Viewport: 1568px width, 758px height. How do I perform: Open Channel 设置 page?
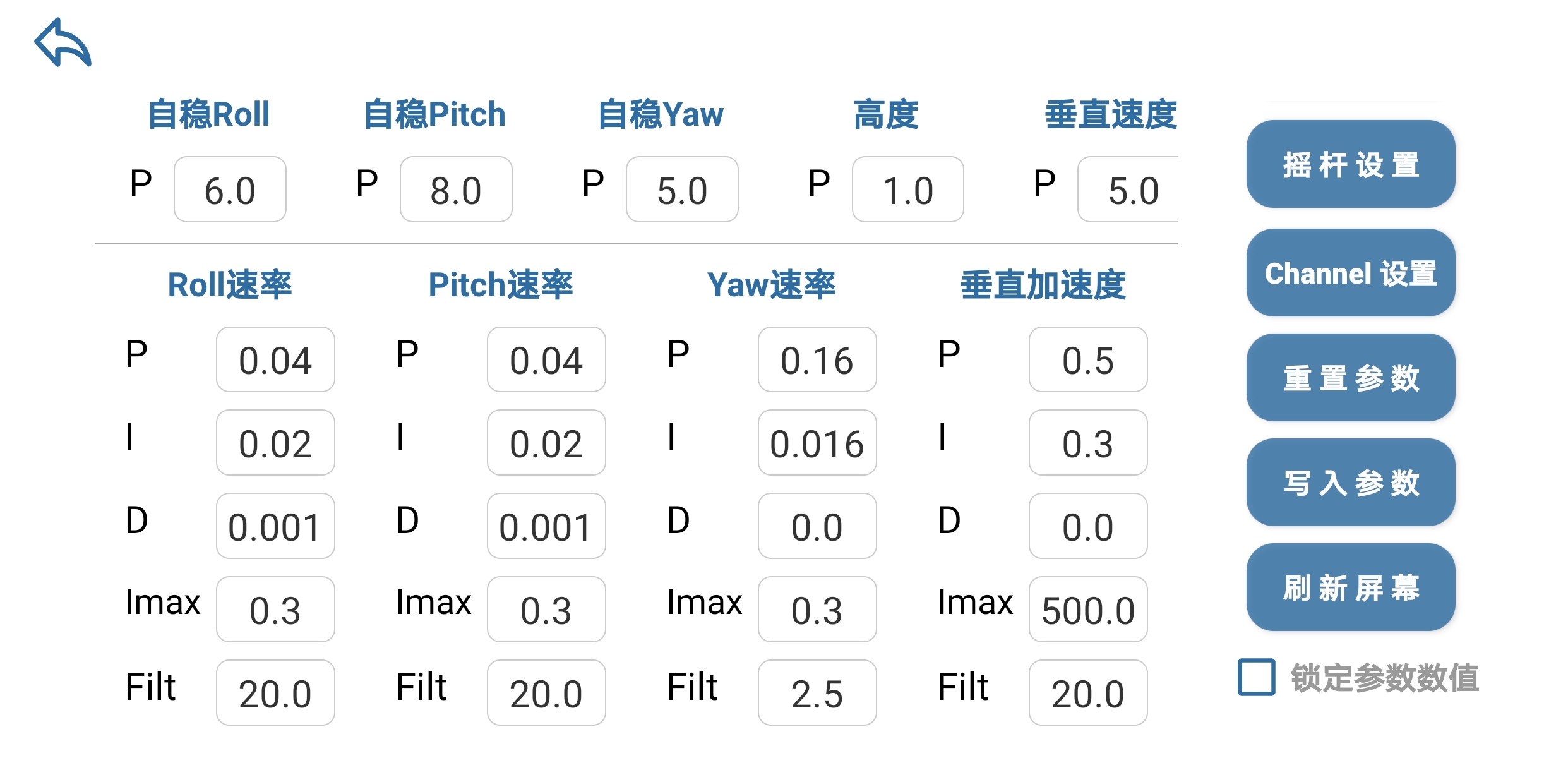pyautogui.click(x=1350, y=273)
